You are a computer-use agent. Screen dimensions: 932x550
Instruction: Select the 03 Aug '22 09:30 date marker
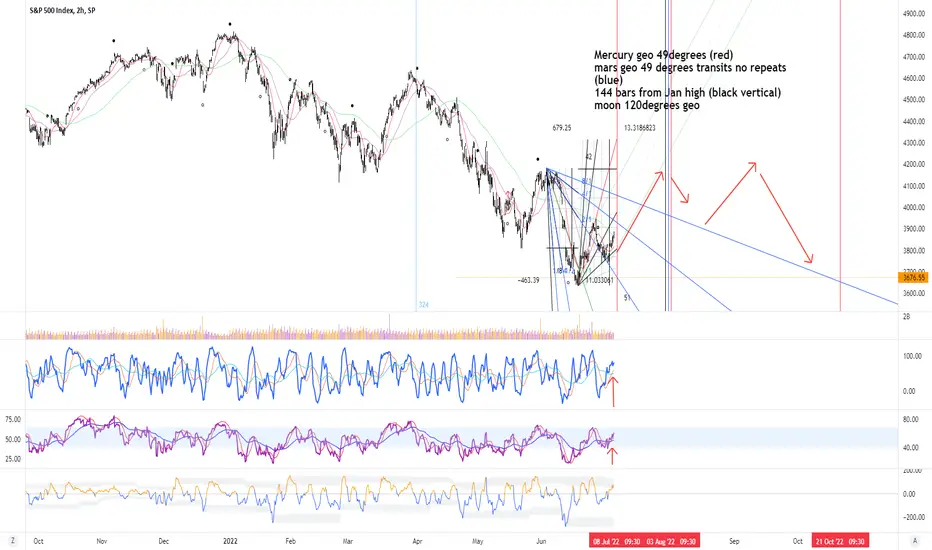click(671, 541)
